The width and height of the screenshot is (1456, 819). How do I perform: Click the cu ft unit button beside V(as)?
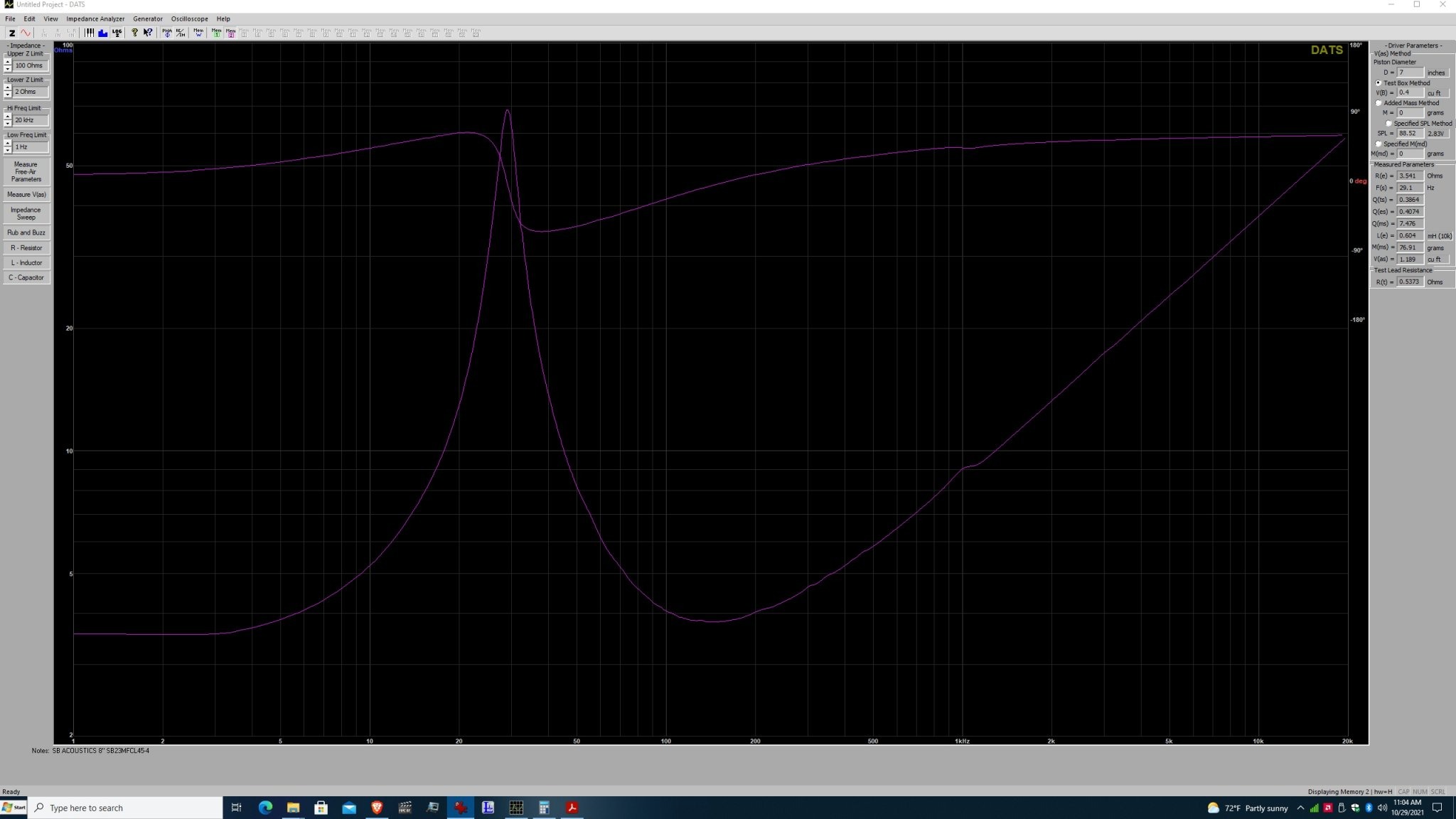tap(1438, 259)
